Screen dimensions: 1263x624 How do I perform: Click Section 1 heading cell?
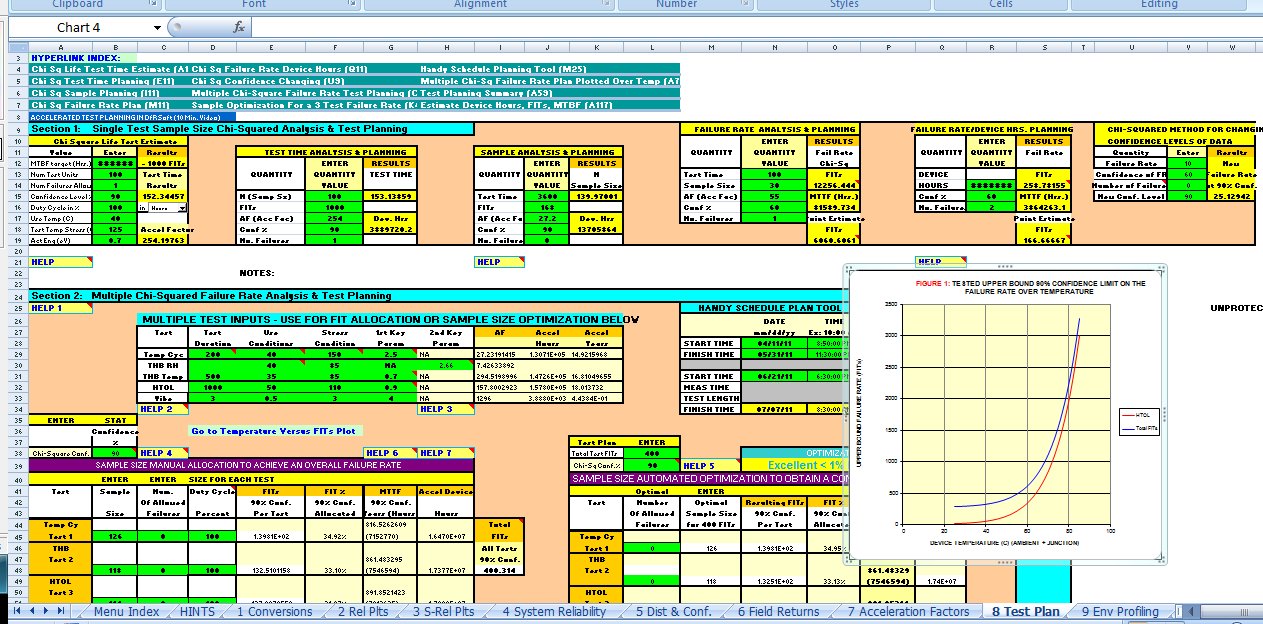252,128
